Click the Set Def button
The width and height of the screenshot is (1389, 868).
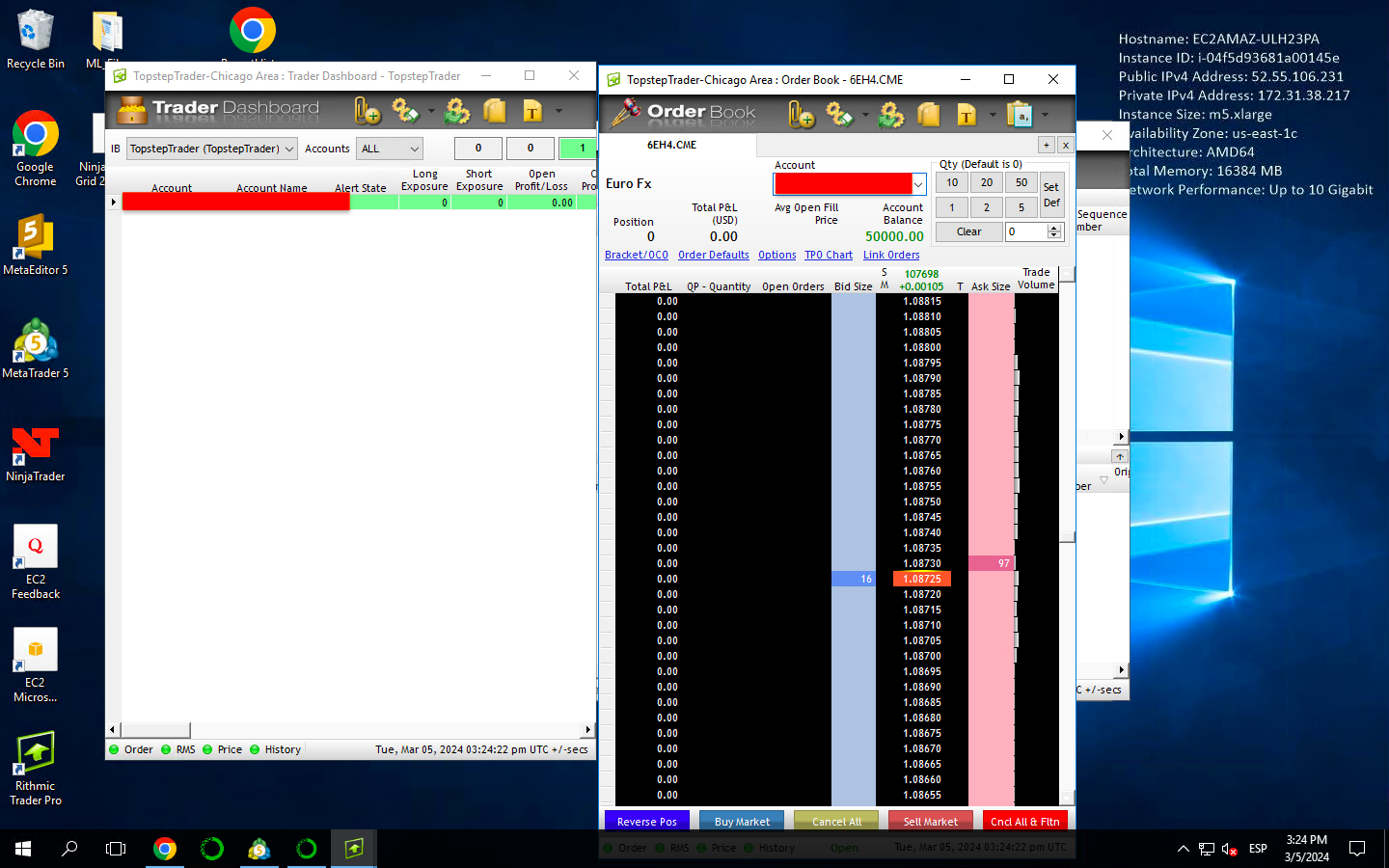[1051, 195]
